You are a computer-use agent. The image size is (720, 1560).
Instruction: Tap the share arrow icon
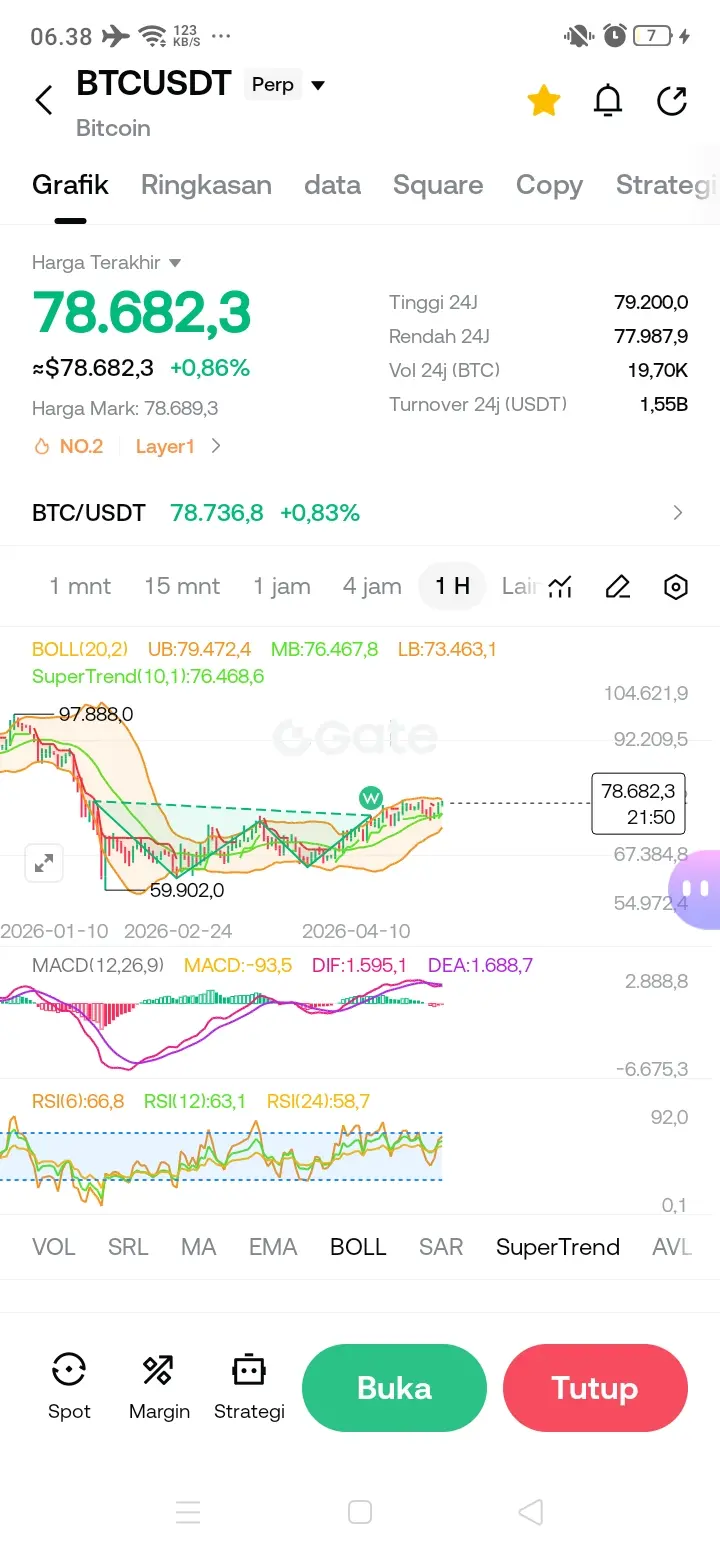pos(672,100)
